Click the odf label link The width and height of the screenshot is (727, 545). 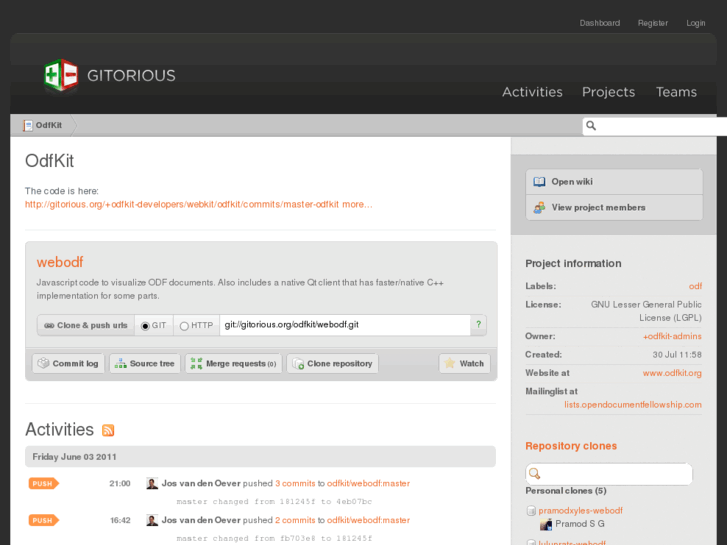(695, 286)
